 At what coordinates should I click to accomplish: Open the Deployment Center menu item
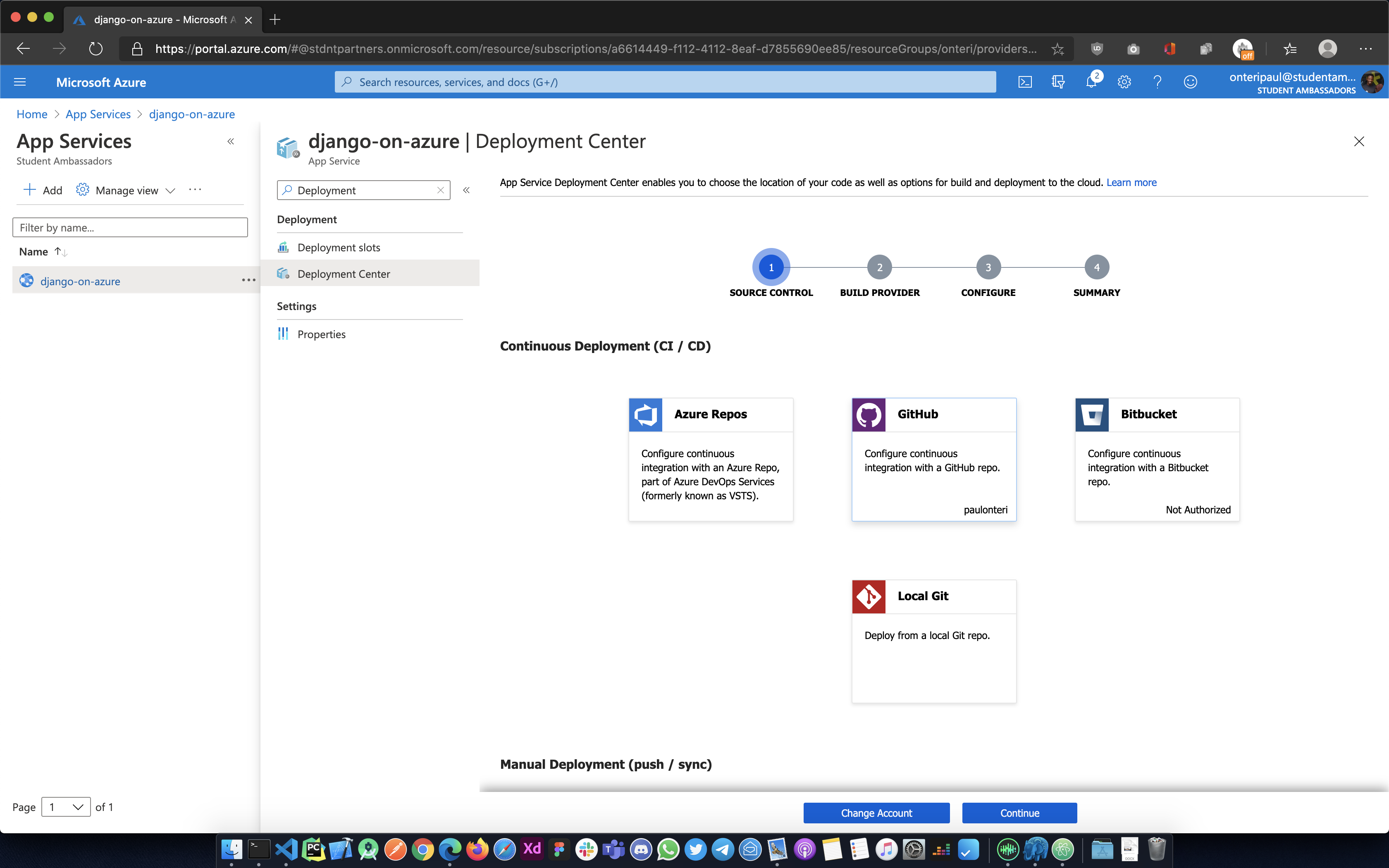click(x=343, y=273)
